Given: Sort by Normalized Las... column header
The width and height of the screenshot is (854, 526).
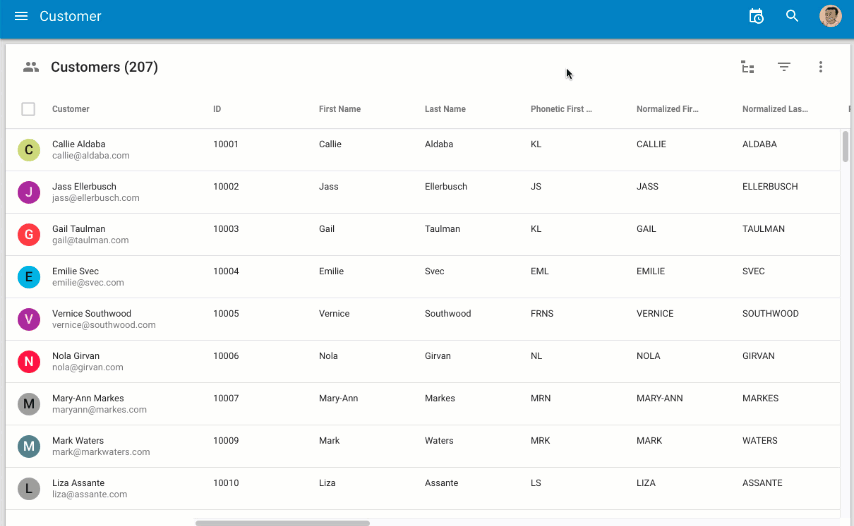Looking at the screenshot, I should (x=774, y=109).
